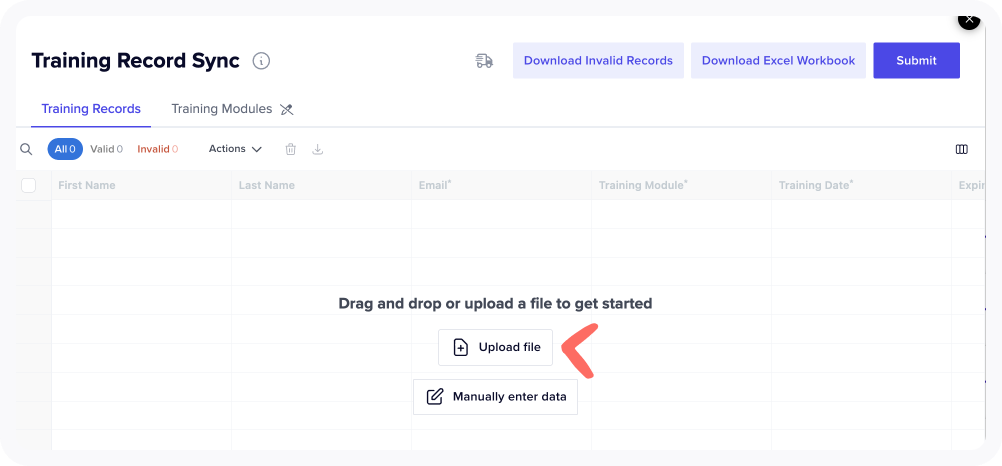1002x466 pixels.
Task: Click the Training Module column header
Action: coord(682,185)
